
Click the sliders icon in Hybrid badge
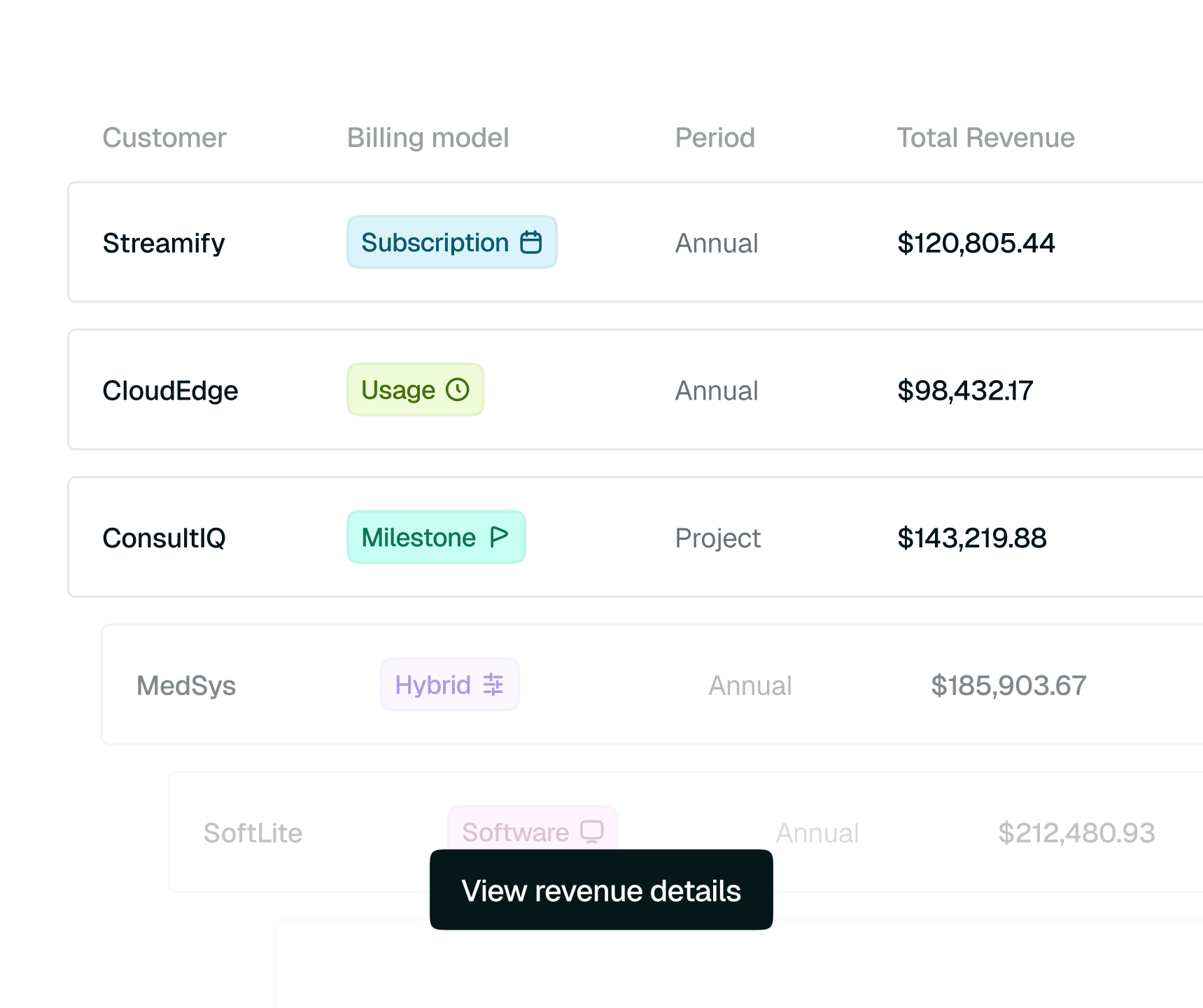[493, 685]
